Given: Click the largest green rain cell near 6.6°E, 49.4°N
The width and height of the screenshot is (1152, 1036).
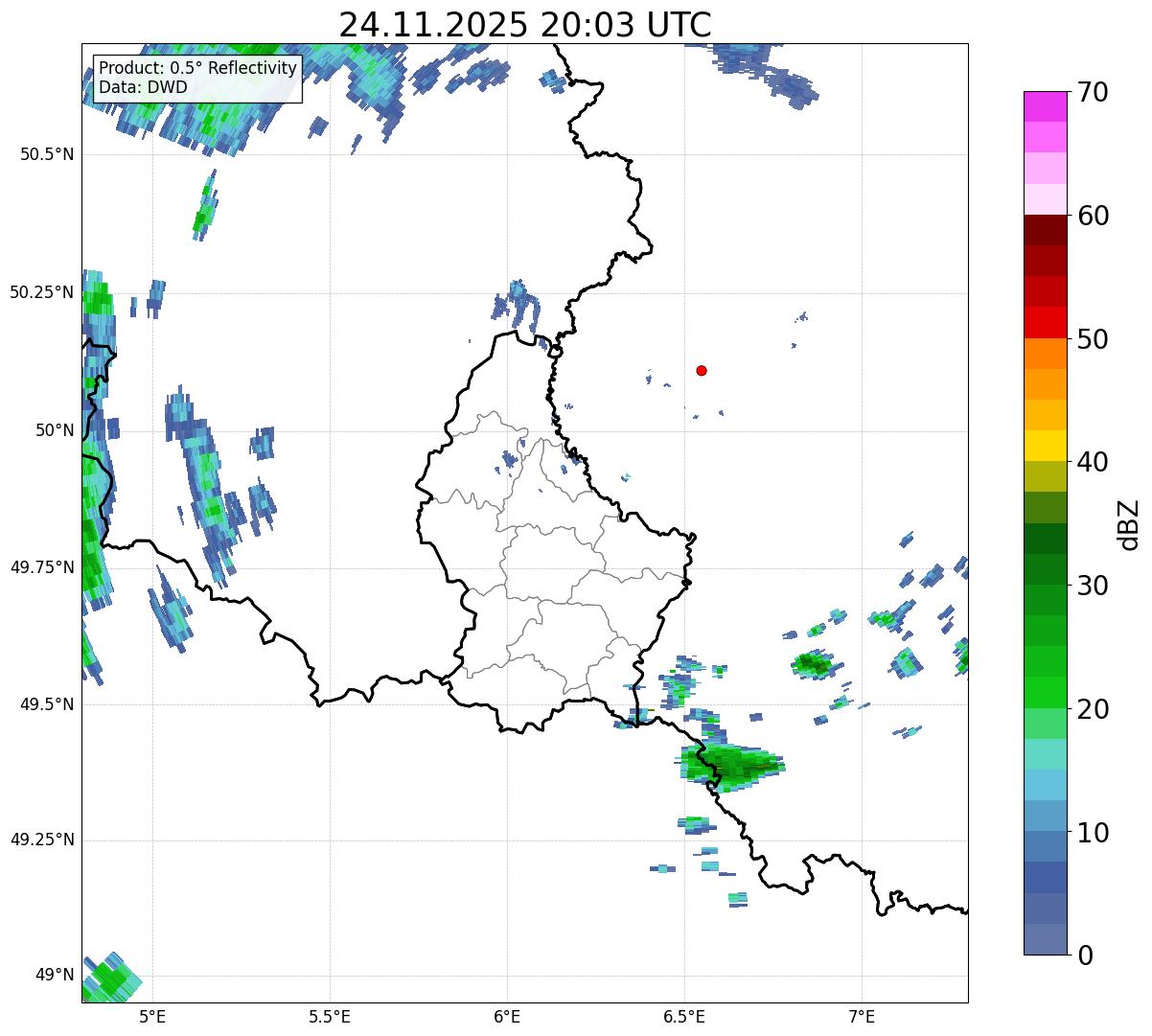Looking at the screenshot, I should coord(730,766).
